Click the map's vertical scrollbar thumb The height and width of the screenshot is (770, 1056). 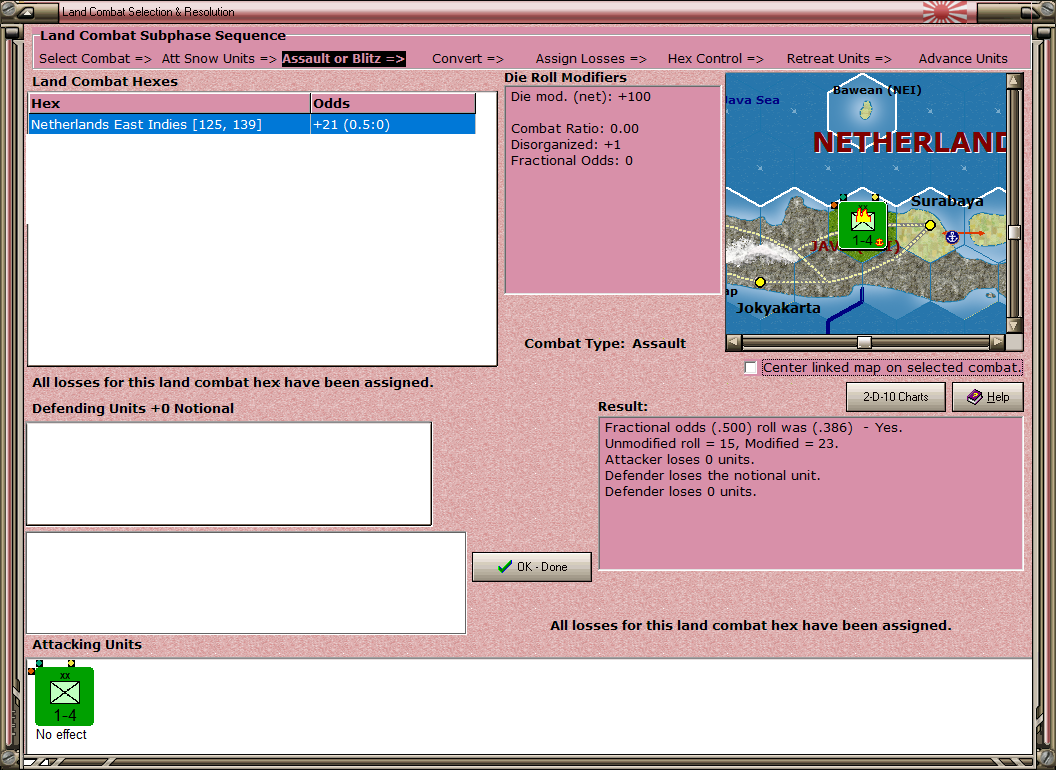click(1014, 232)
